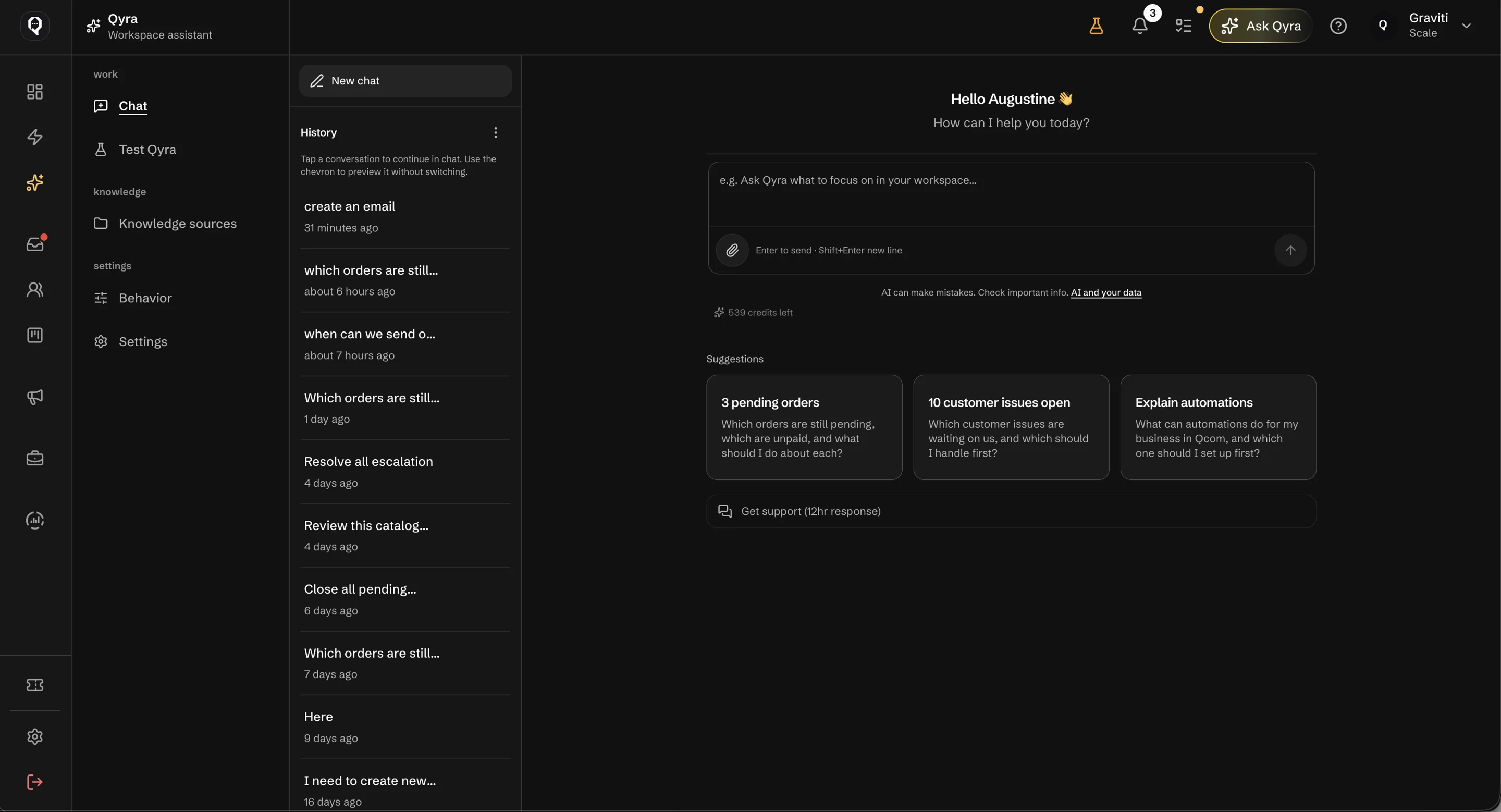Screen dimensions: 1501x812
Task: Open the 'create an email' conversation
Action: coord(405,217)
